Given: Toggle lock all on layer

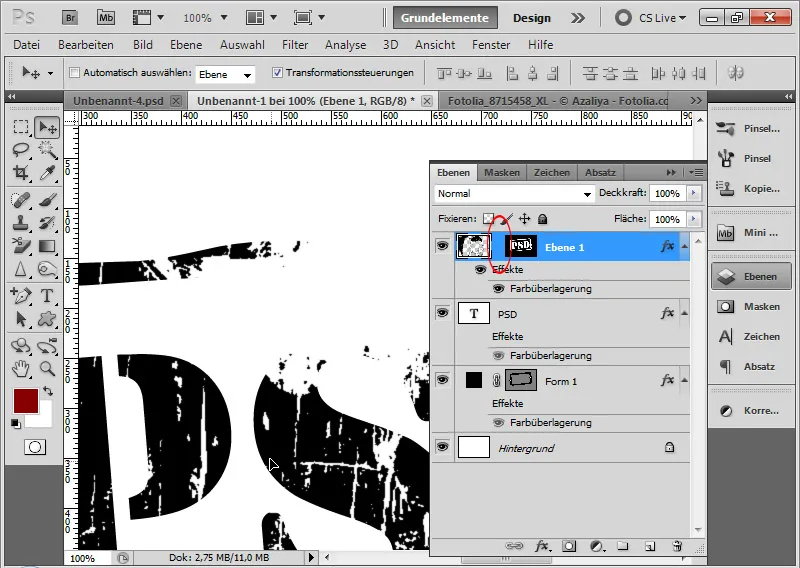Looking at the screenshot, I should (542, 219).
